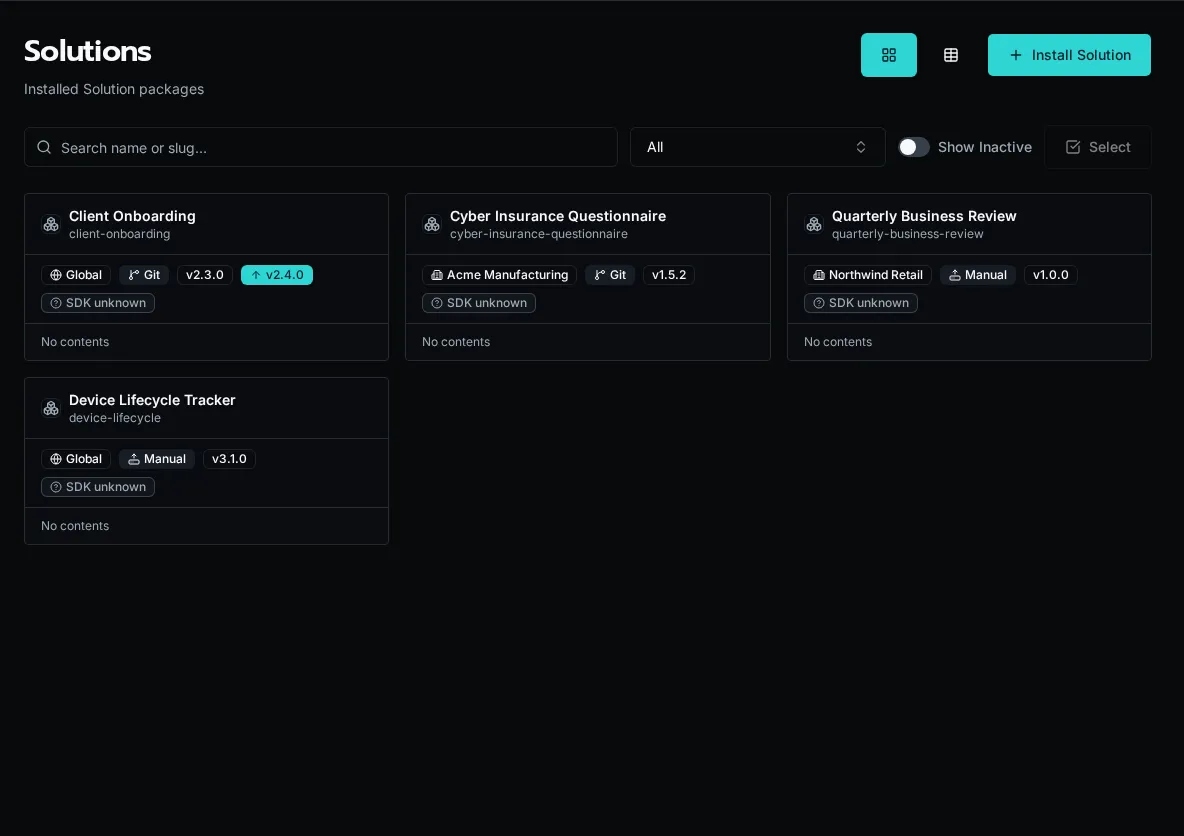
Task: Click Manual badge on Quarterly Business Review
Action: 978,275
